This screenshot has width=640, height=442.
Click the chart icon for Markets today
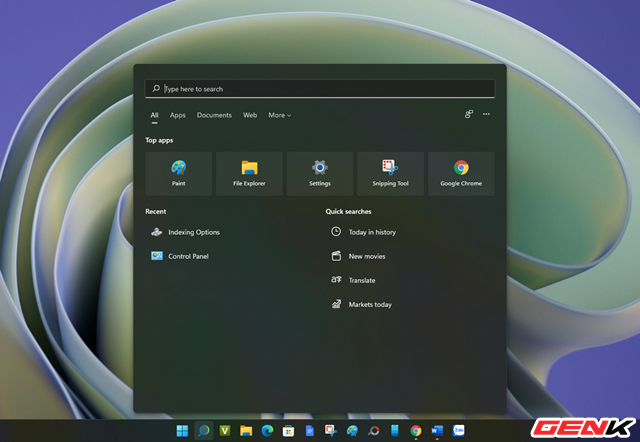coord(336,304)
